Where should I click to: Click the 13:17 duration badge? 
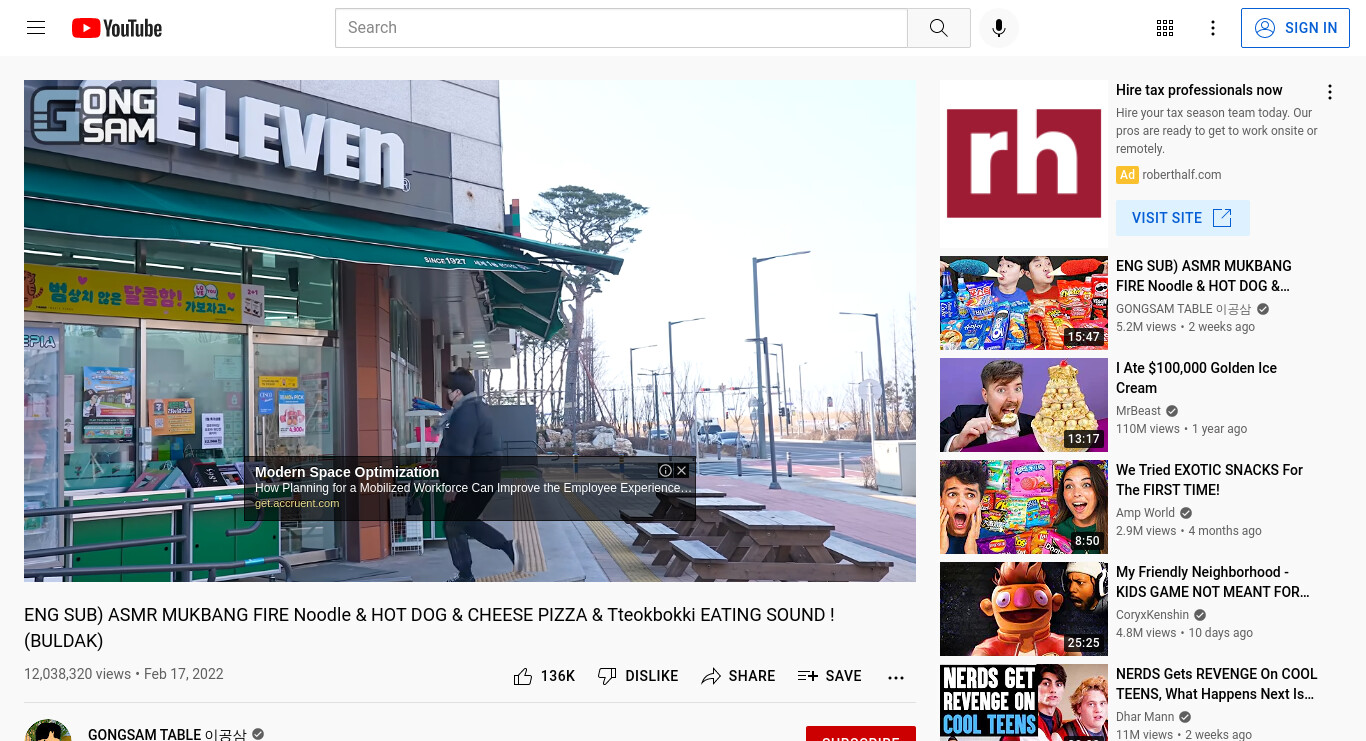click(1084, 439)
